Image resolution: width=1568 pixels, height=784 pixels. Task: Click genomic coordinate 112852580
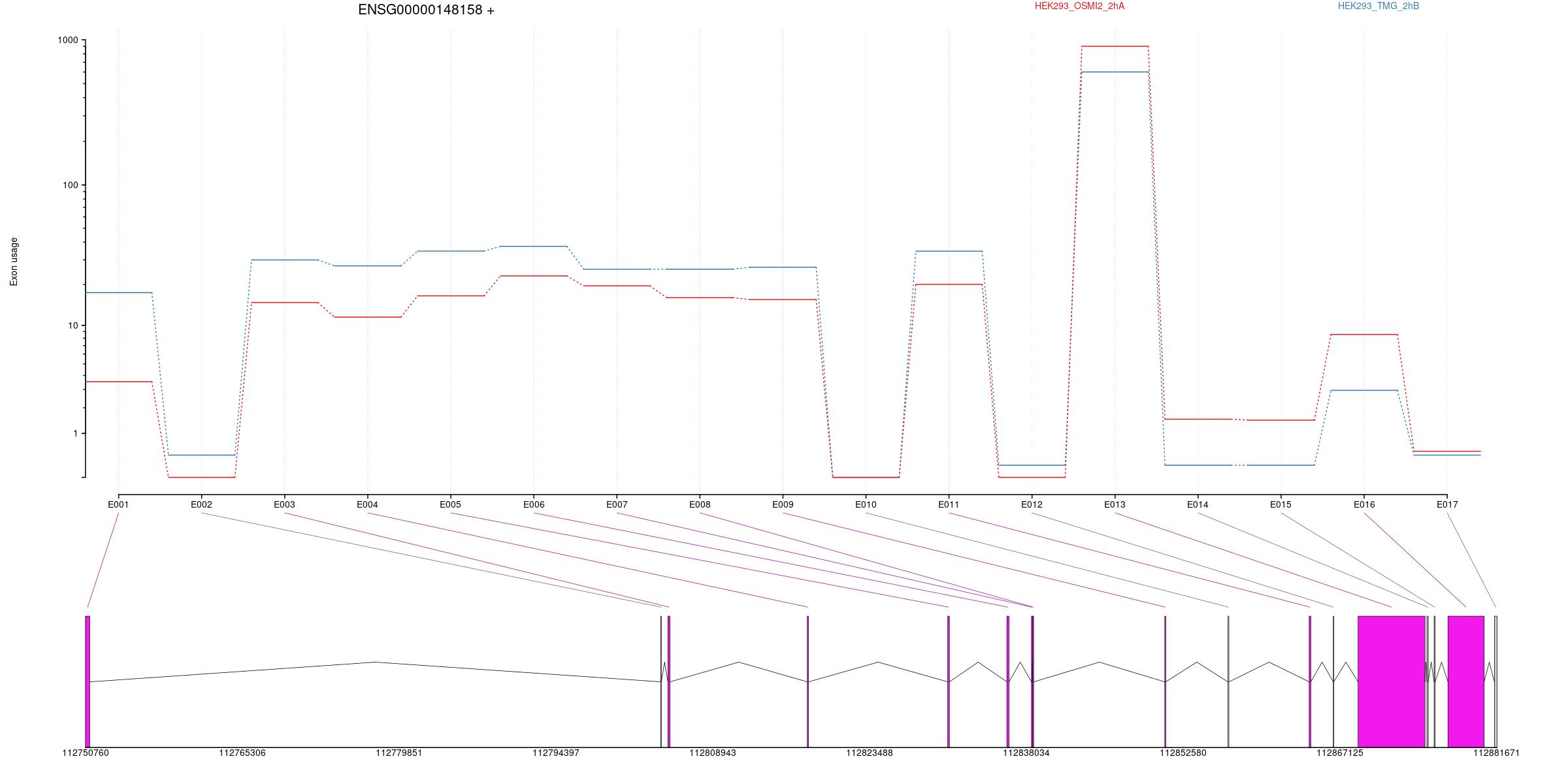click(1183, 753)
